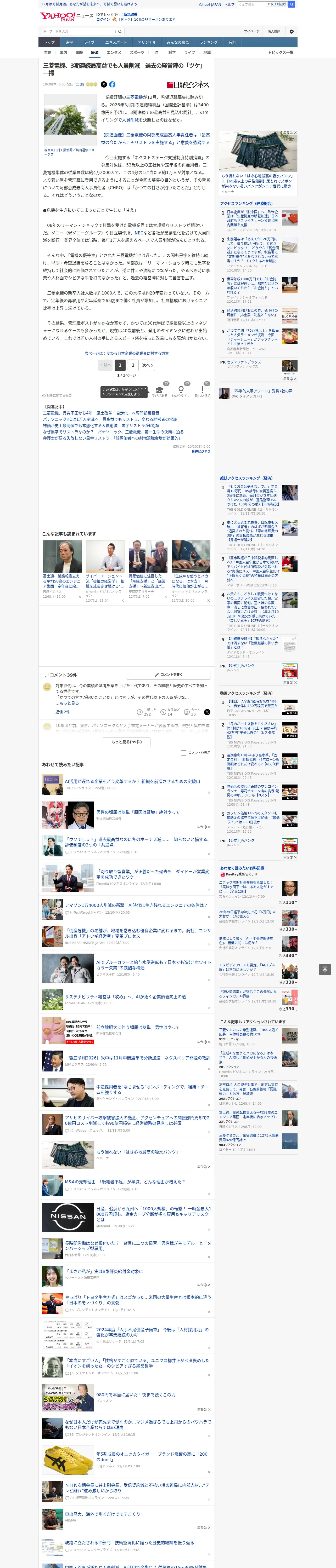This screenshot has width=336, height=1568.
Task: Open マイページ link in header
Action: click(x=252, y=32)
